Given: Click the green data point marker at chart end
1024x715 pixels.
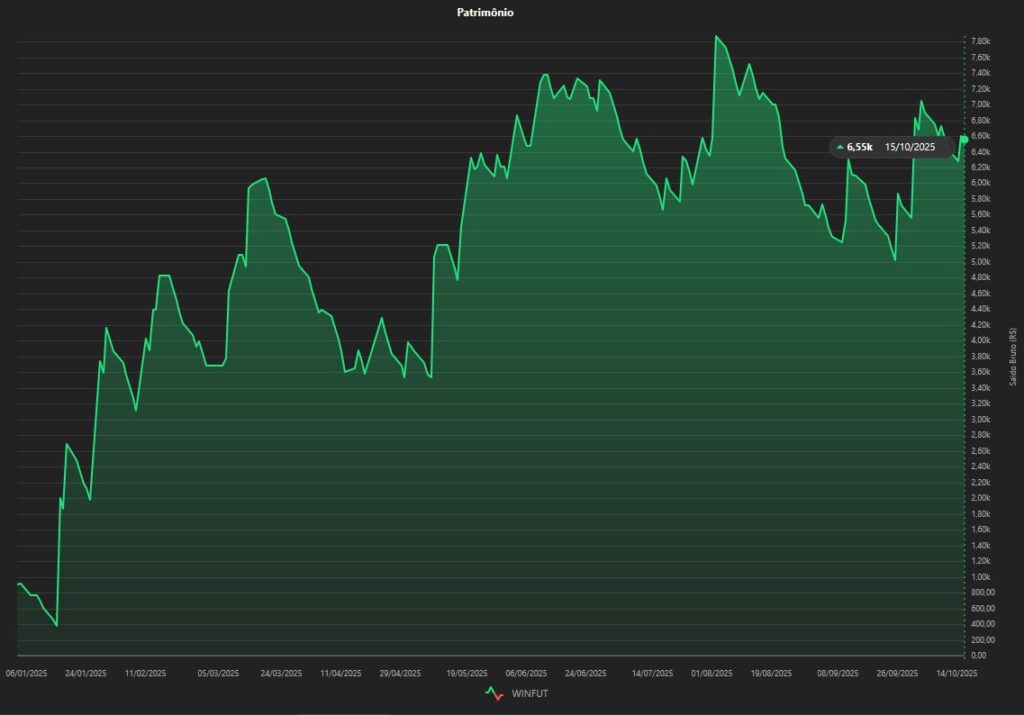Looking at the screenshot, I should (964, 139).
